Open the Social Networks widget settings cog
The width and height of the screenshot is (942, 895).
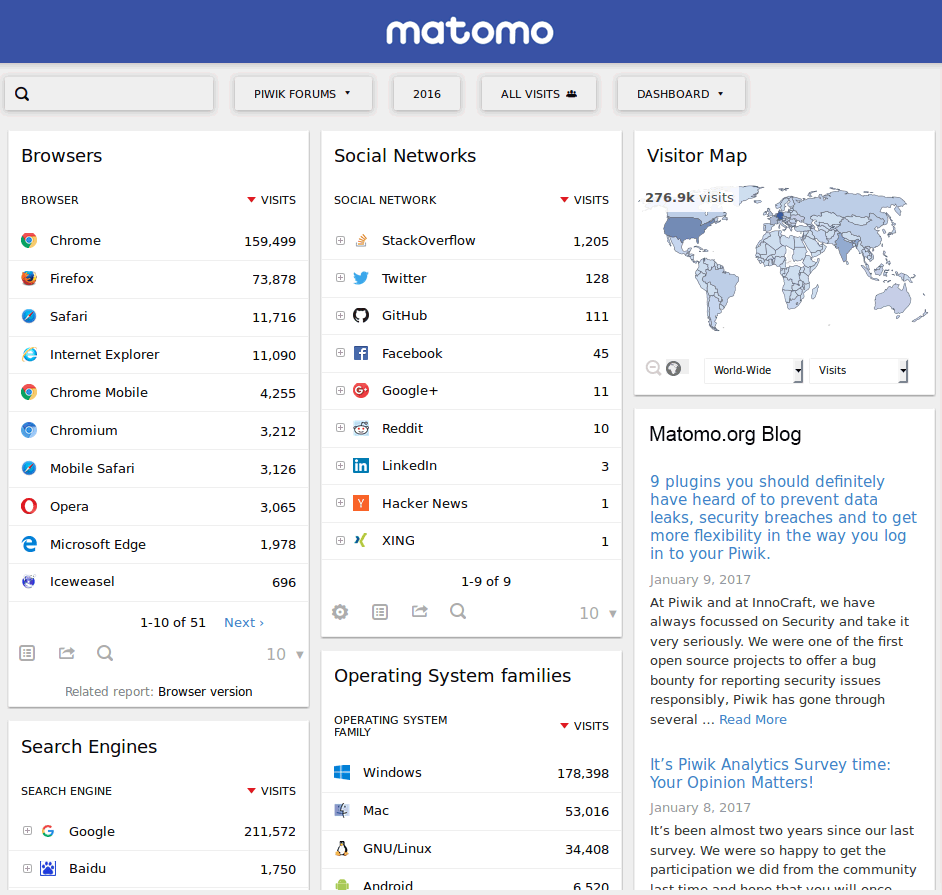coord(339,612)
